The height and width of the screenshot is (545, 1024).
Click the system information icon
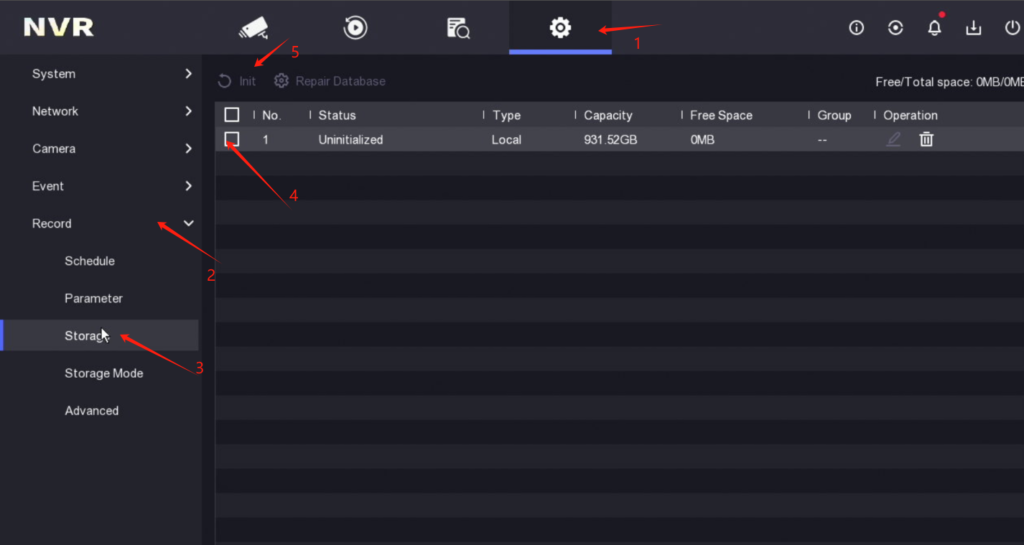point(856,28)
